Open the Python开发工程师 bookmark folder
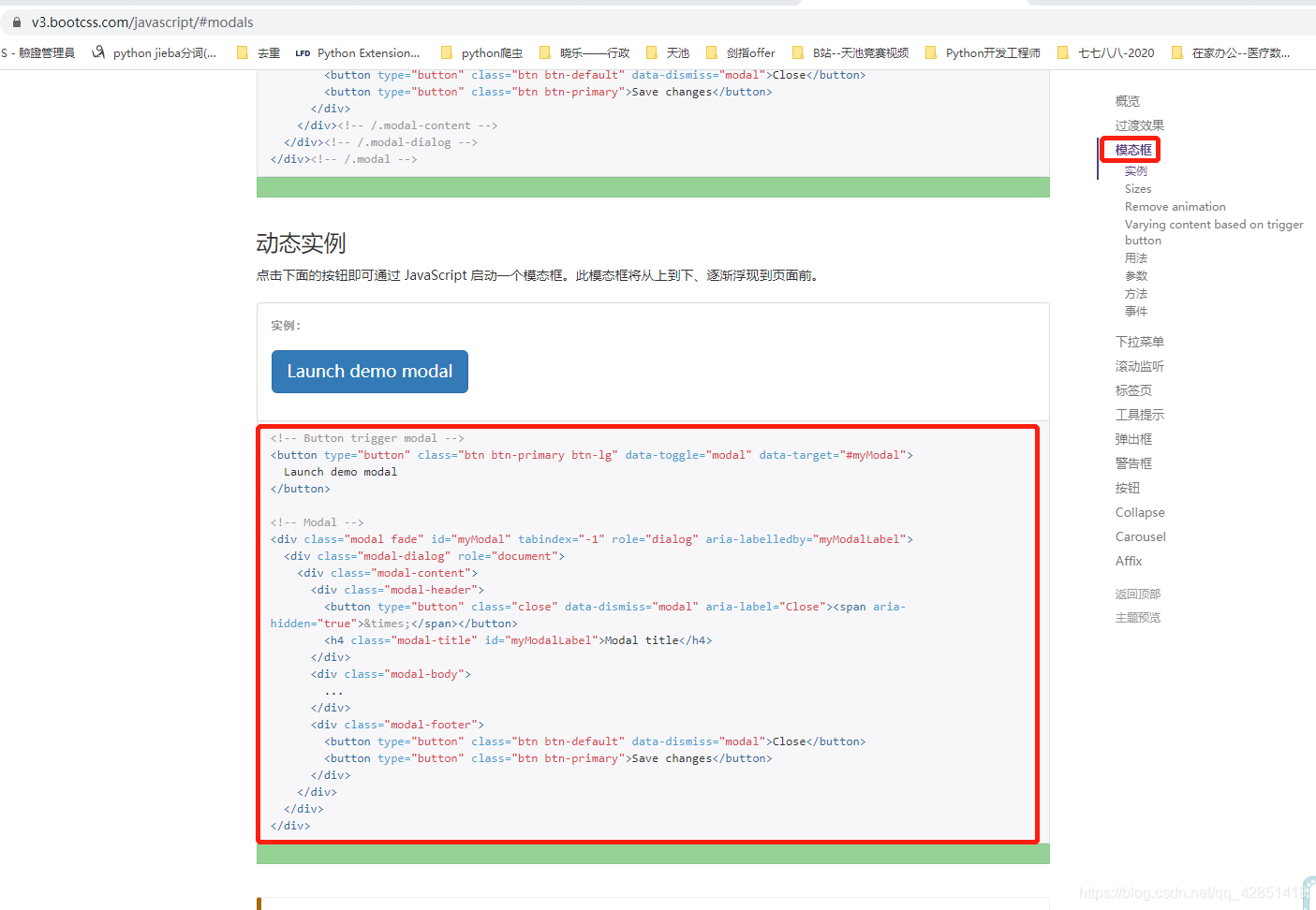 (x=983, y=52)
